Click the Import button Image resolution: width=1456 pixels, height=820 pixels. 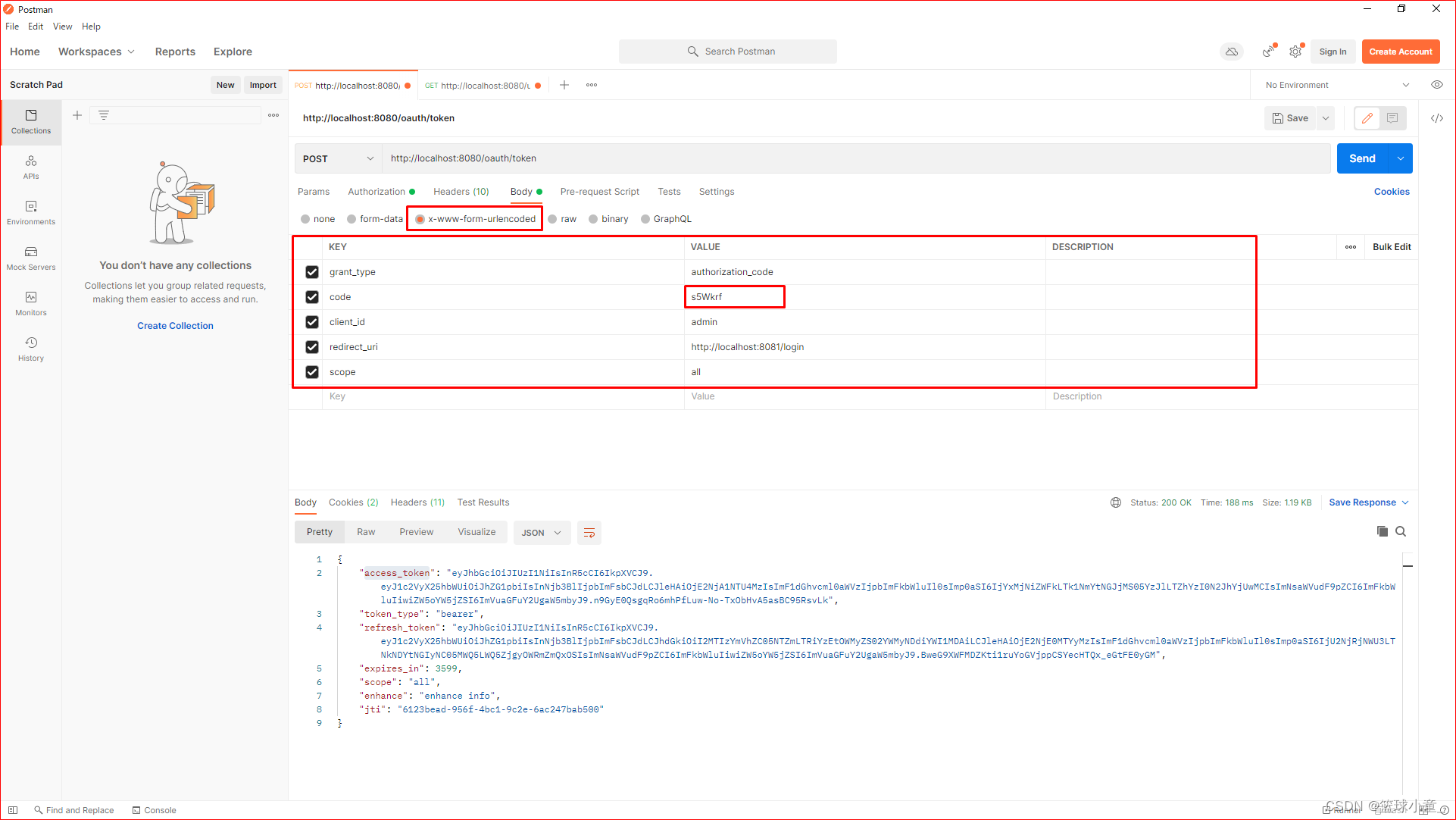click(x=263, y=85)
